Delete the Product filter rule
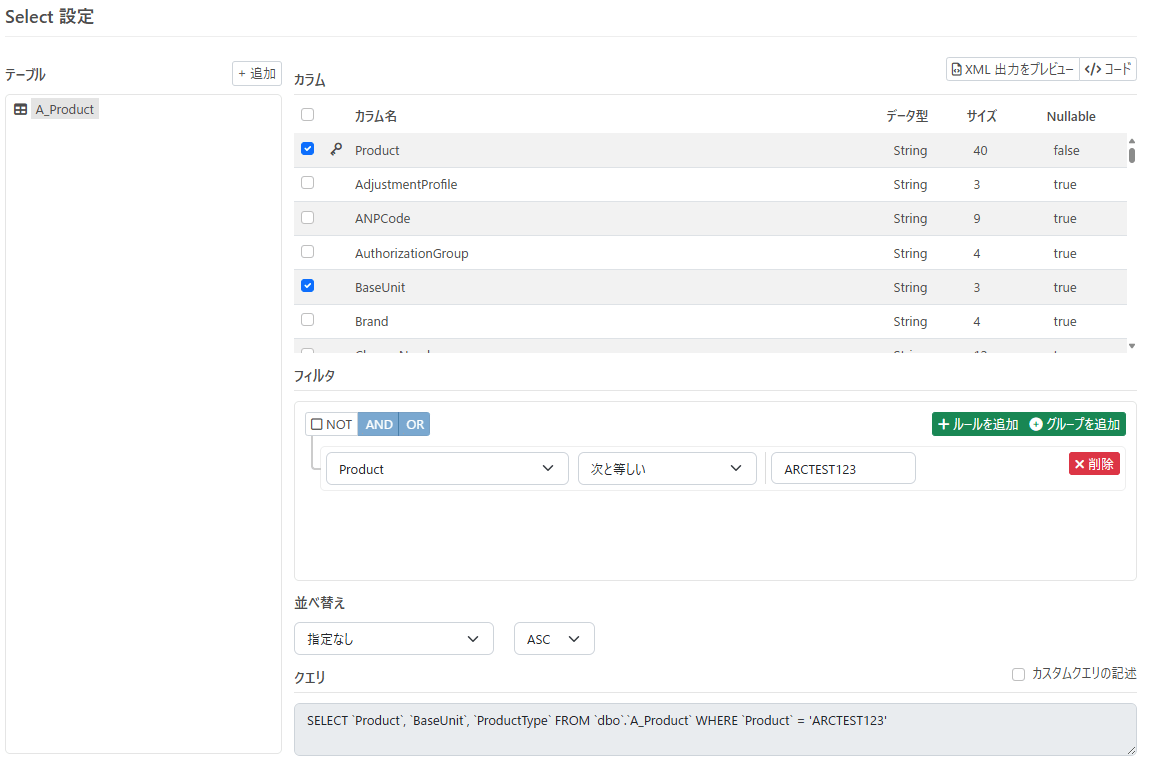 point(1094,464)
